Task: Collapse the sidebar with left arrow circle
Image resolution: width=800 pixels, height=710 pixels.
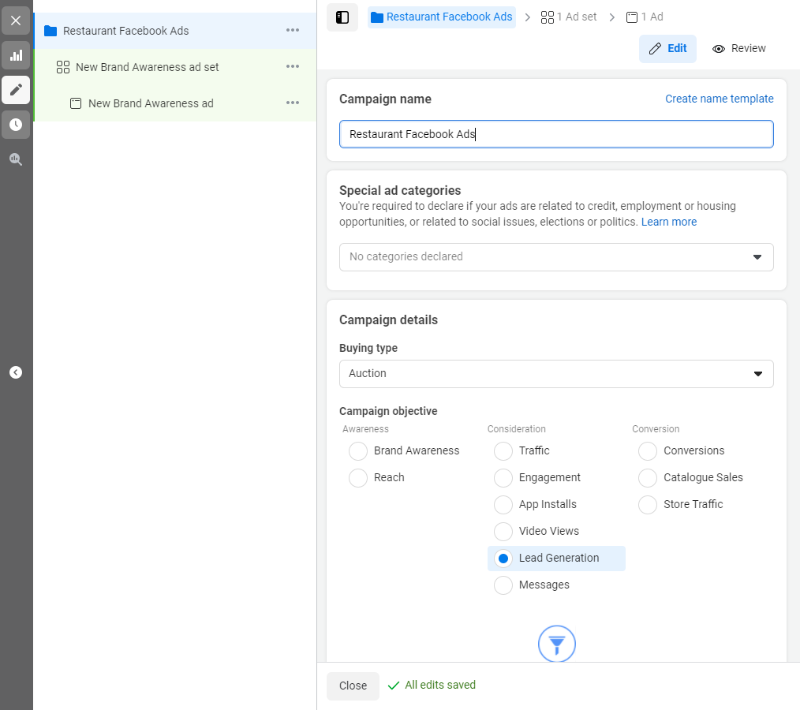Action: pos(16,372)
